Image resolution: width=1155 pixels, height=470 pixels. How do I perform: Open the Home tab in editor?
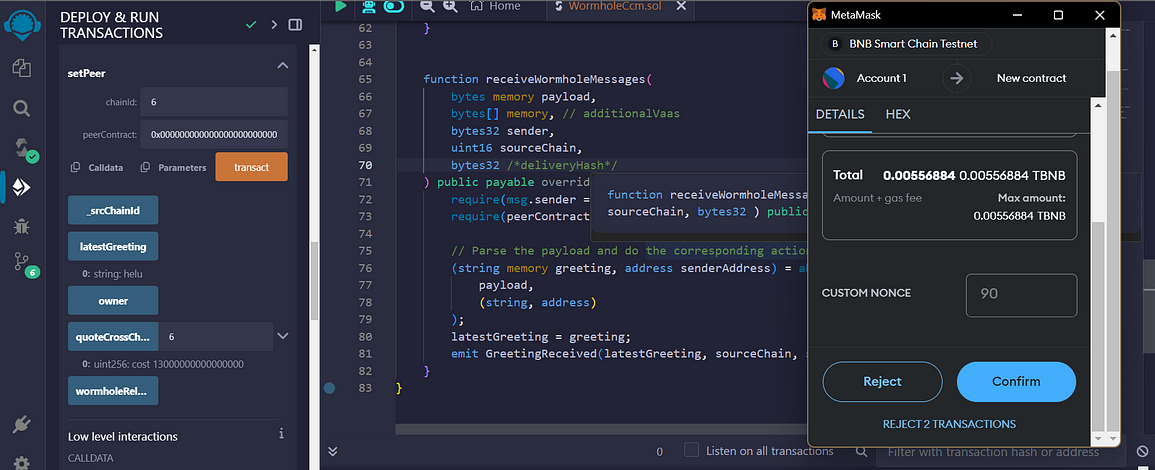[495, 6]
